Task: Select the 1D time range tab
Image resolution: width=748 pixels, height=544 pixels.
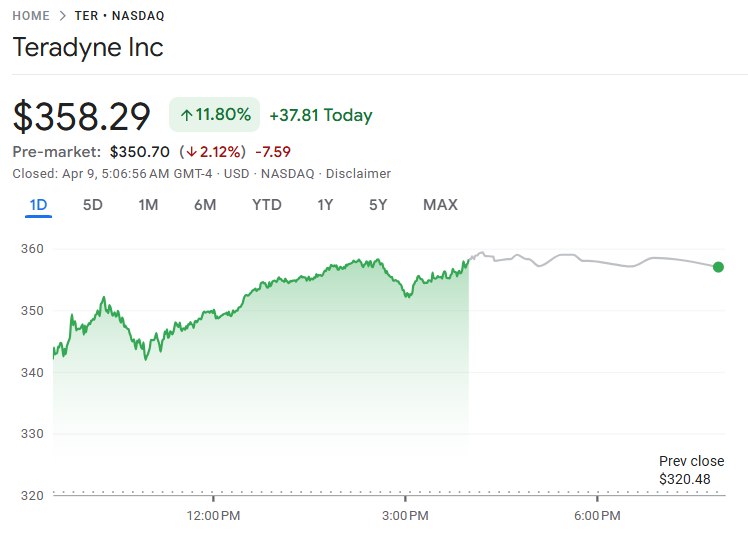Action: [38, 205]
